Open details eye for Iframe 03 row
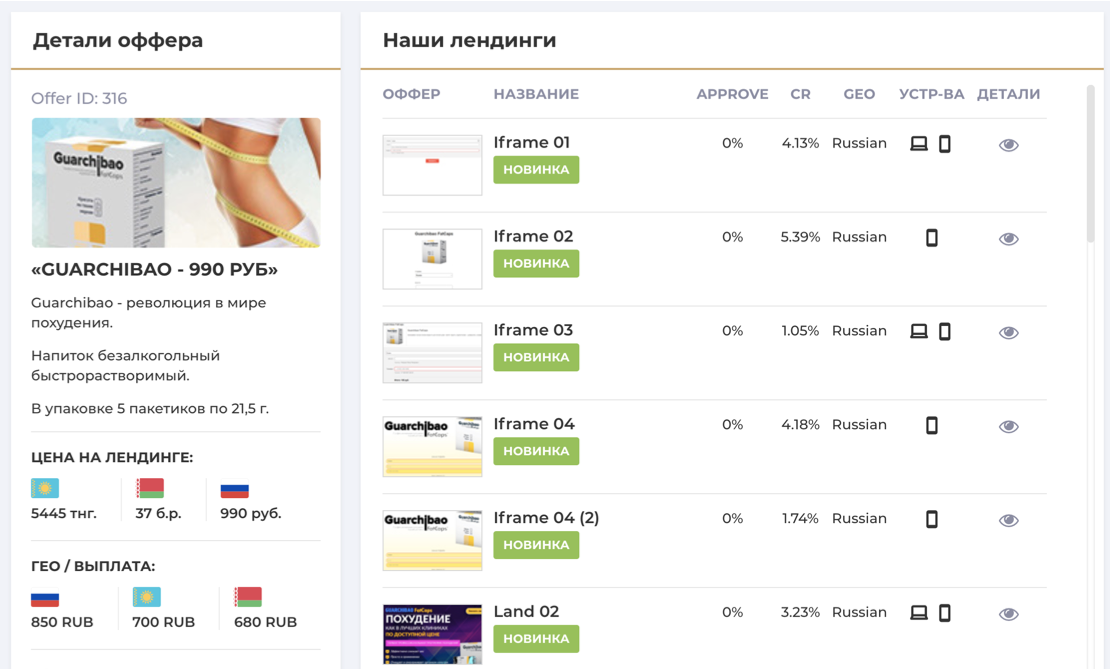This screenshot has width=1111, height=669. tap(1008, 333)
